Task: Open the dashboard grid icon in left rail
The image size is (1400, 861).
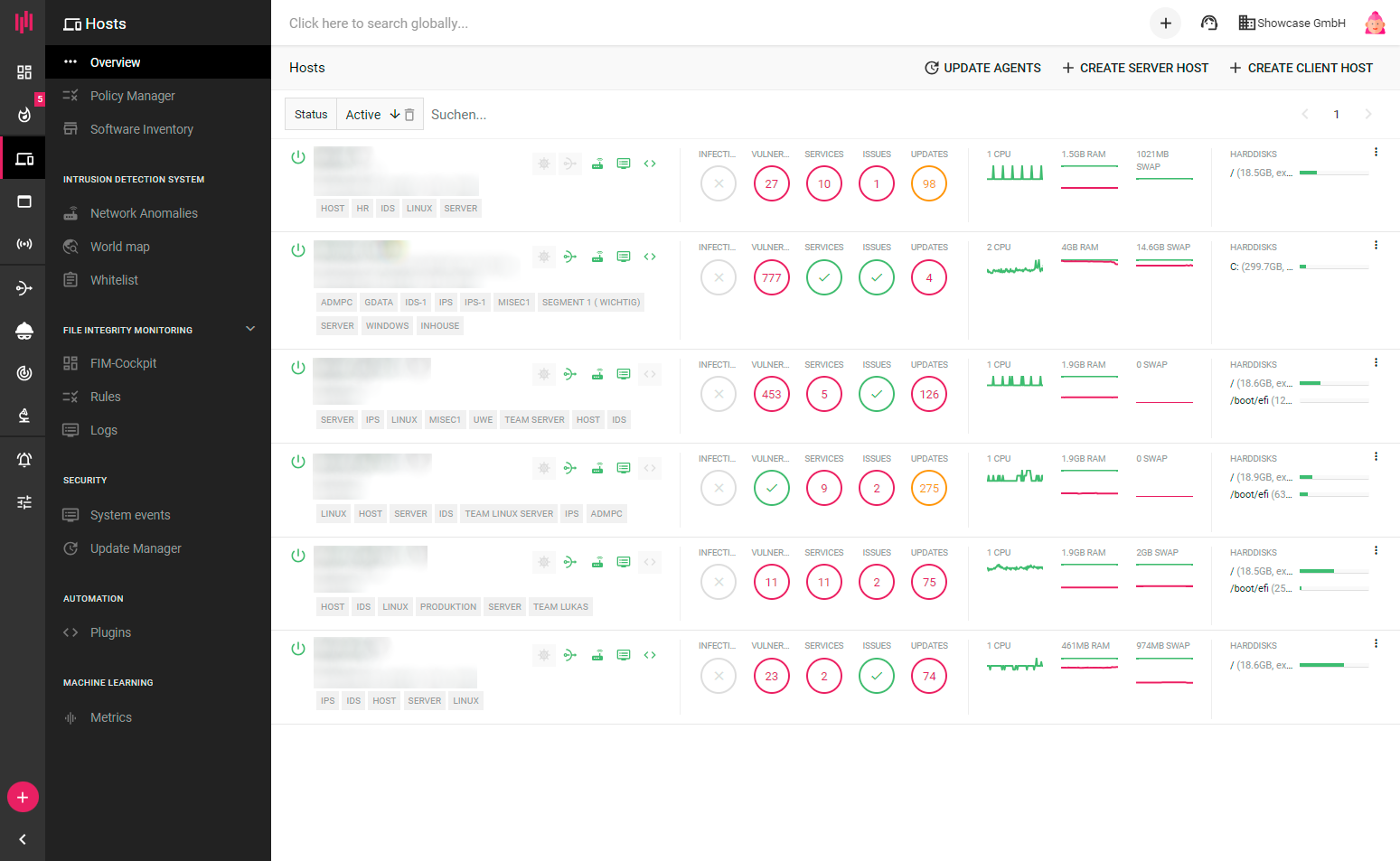Action: pos(24,72)
